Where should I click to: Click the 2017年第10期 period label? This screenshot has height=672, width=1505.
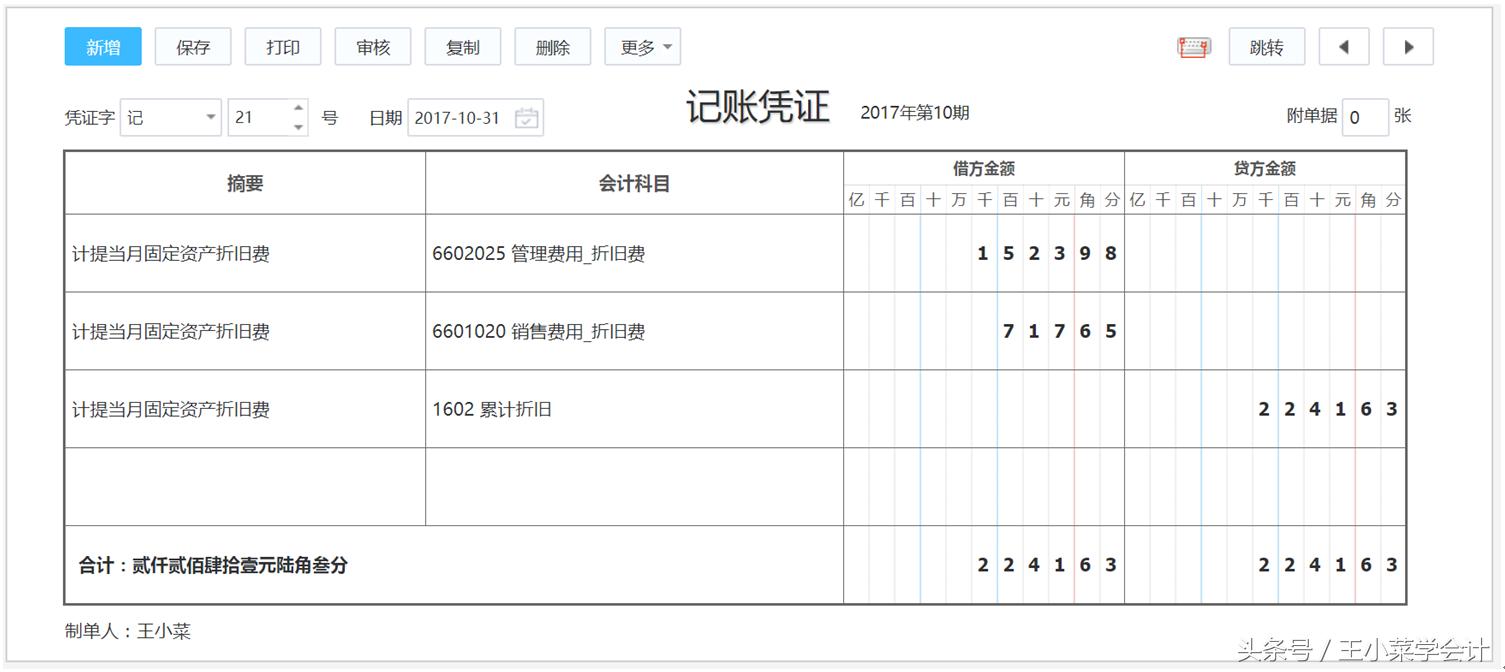tap(915, 113)
